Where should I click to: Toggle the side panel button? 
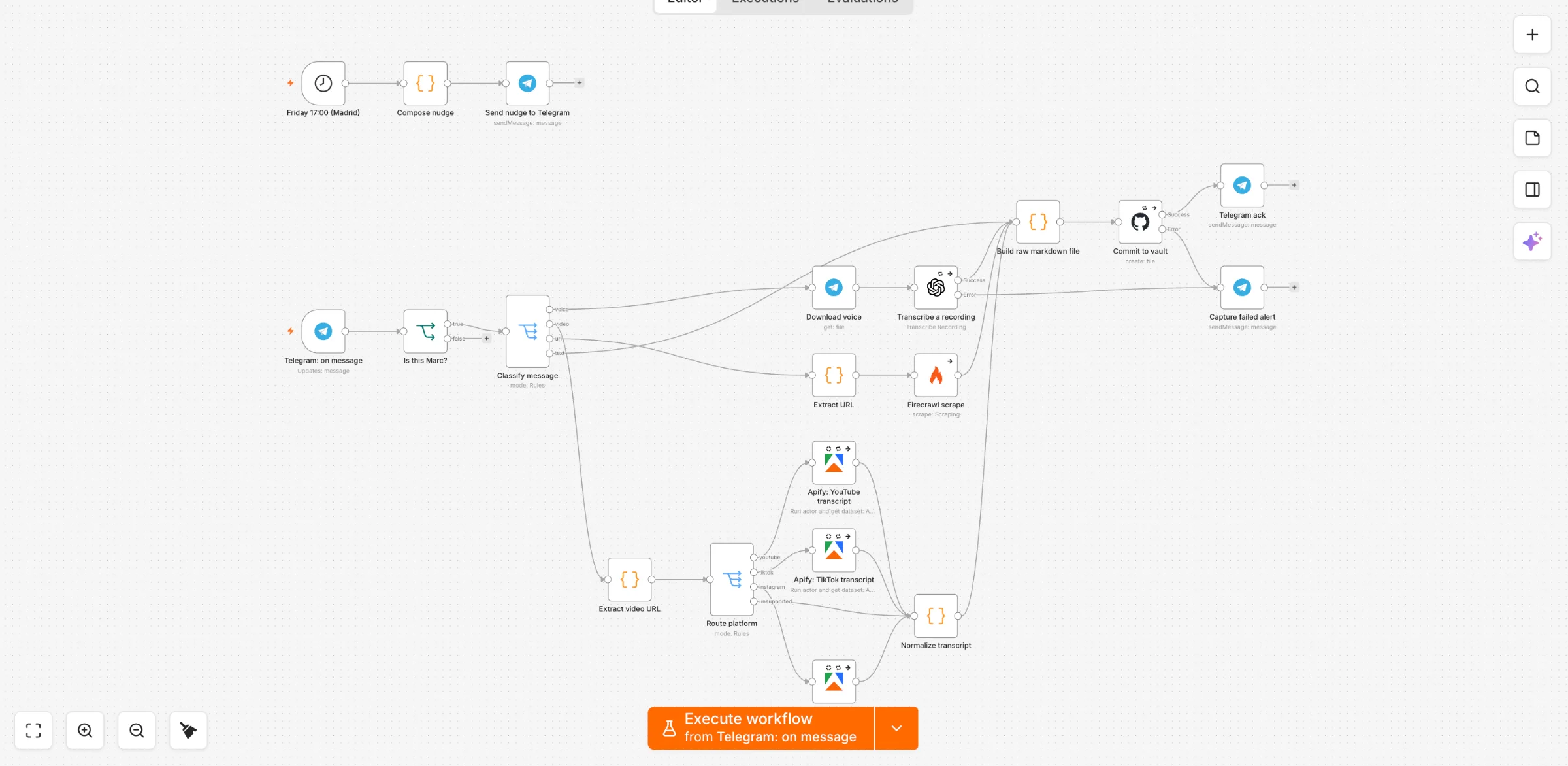coord(1532,190)
